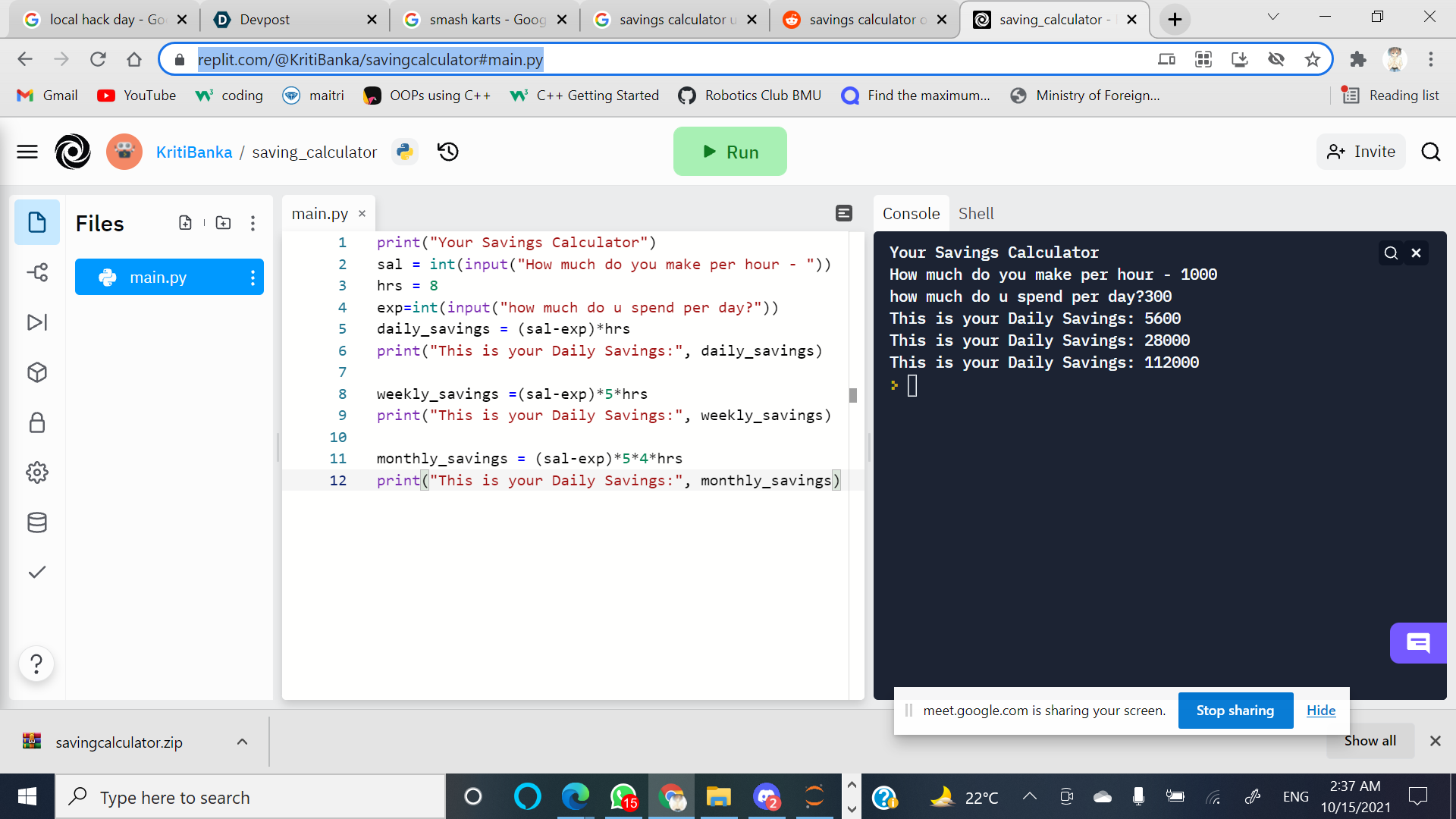Toggle the hamburger menu open
1456x819 pixels.
(x=27, y=152)
